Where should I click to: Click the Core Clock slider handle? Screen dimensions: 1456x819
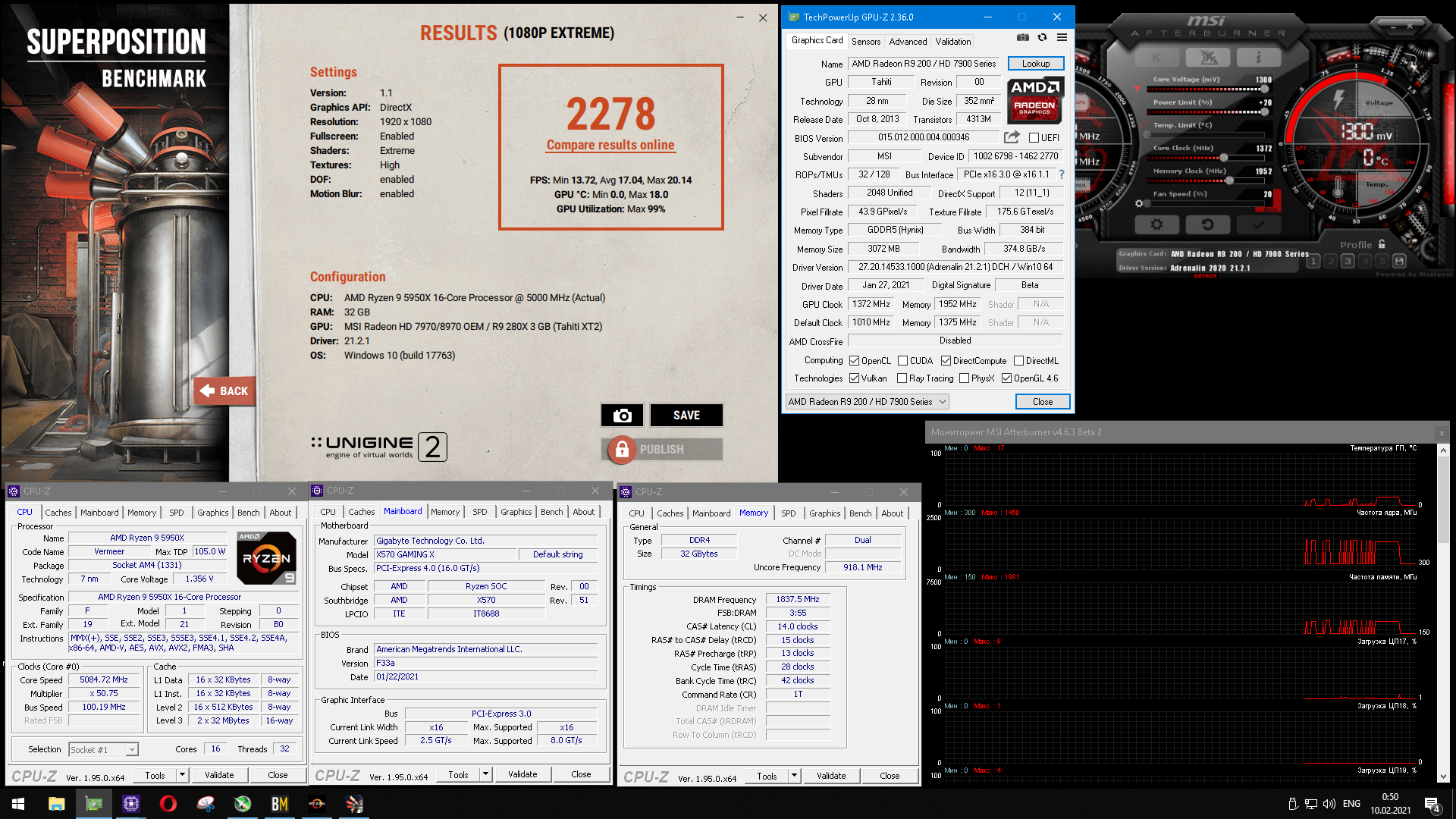tap(1223, 158)
